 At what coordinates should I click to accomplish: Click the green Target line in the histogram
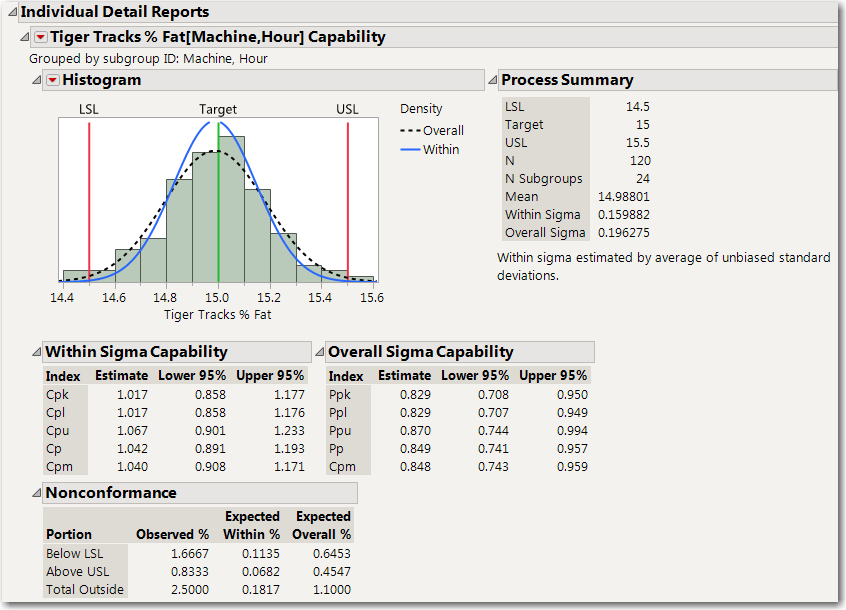tap(219, 202)
